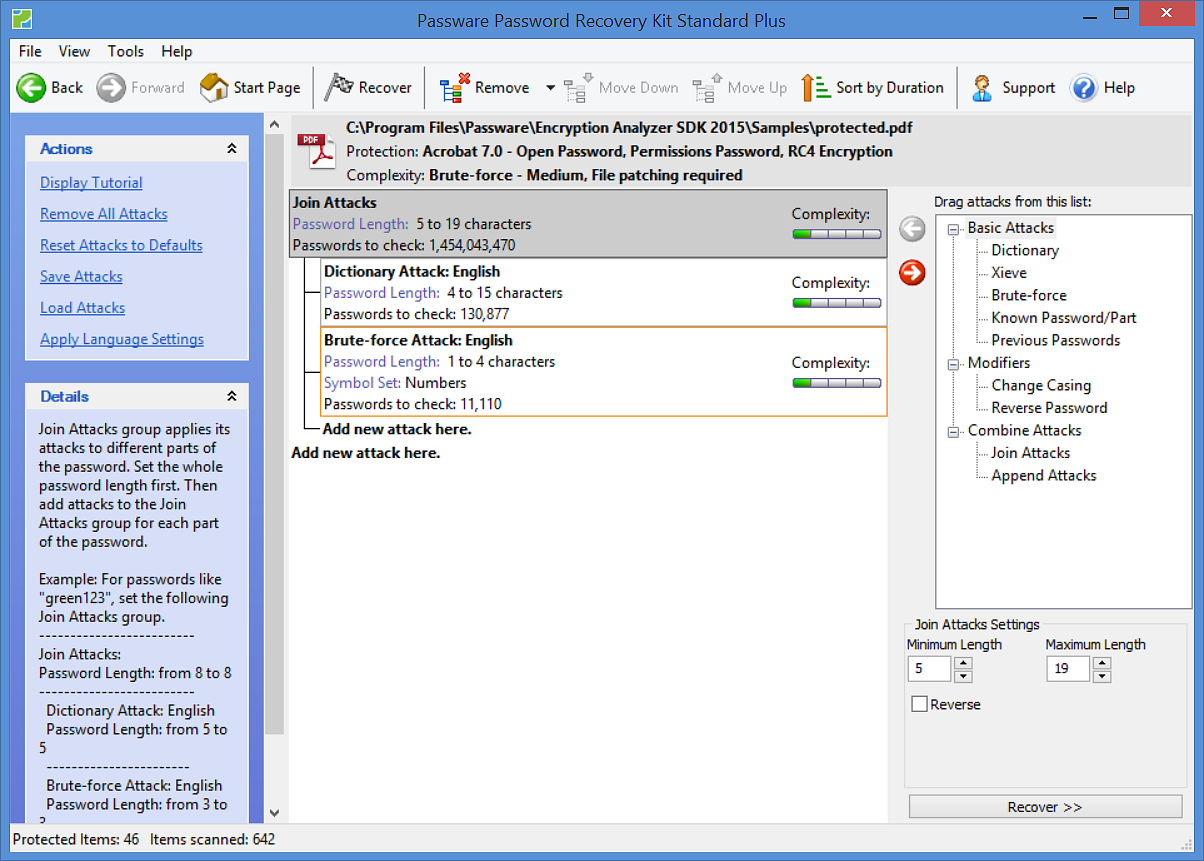Collapse the Basic Attacks tree node
This screenshot has width=1204, height=861.
[x=953, y=228]
